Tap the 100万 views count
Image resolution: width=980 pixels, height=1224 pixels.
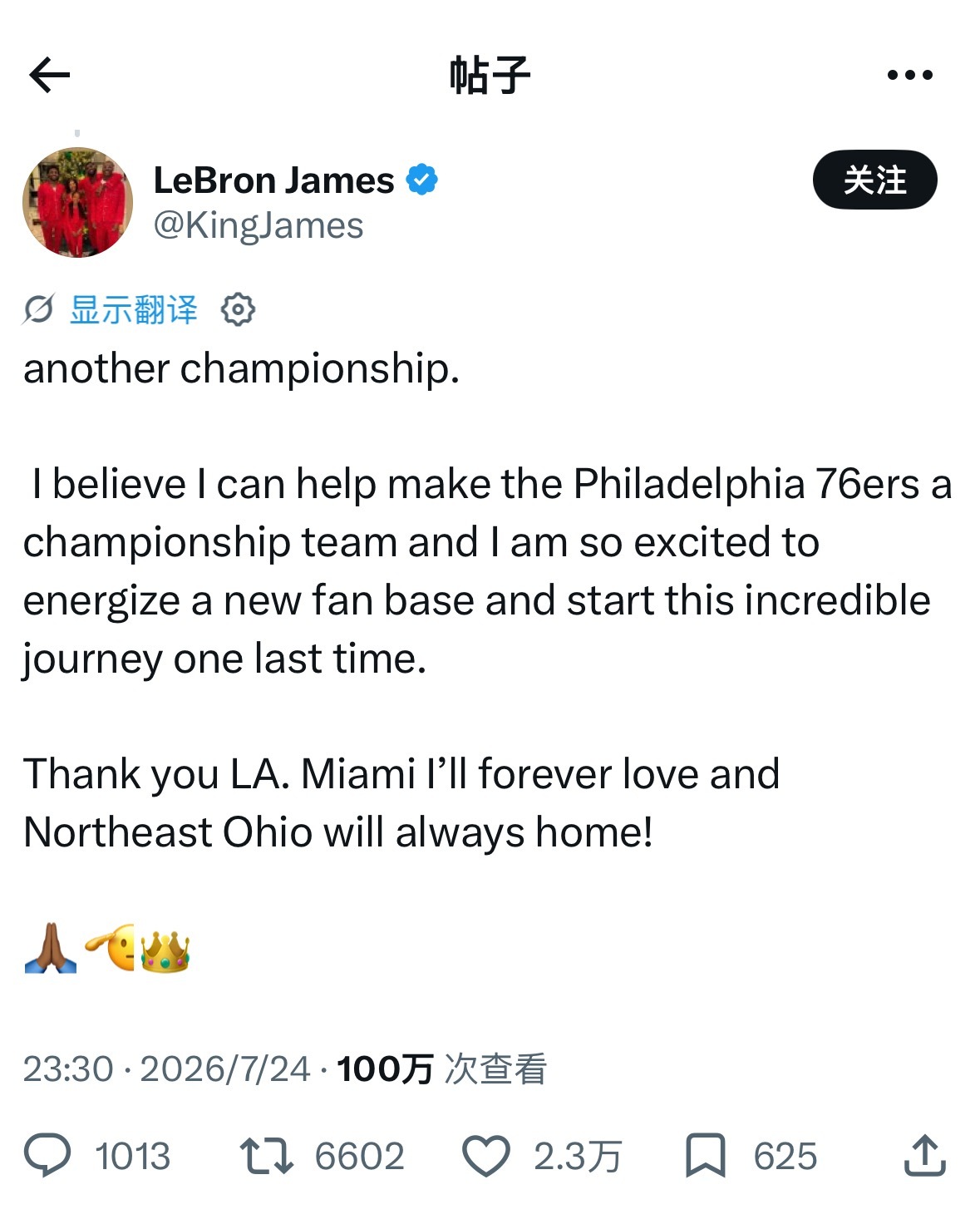tap(386, 1069)
